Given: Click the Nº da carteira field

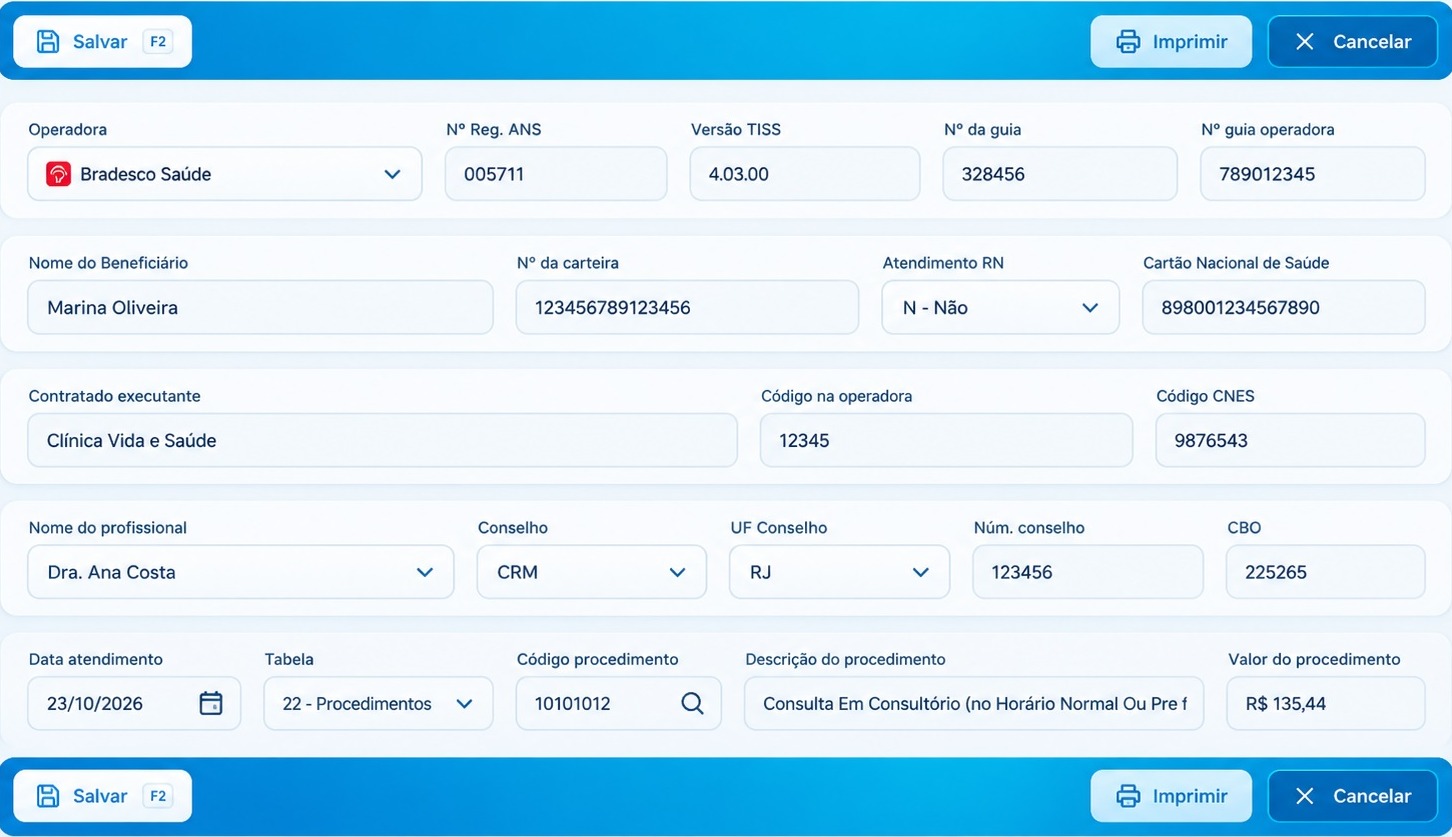Looking at the screenshot, I should (687, 308).
